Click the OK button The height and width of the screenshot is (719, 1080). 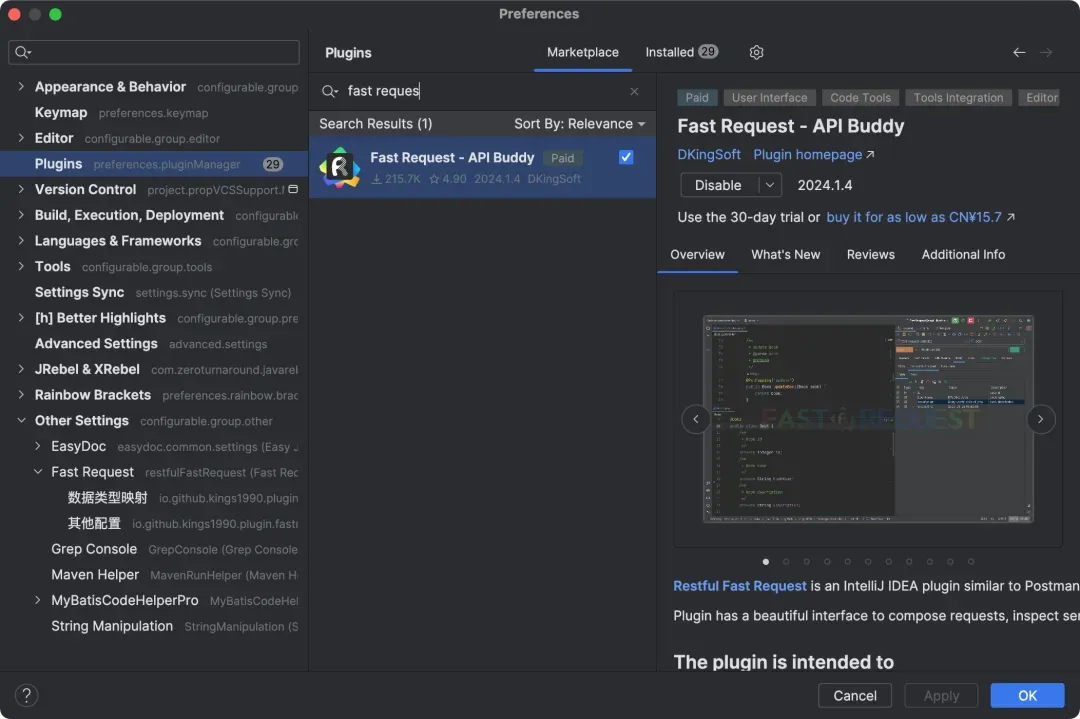pyautogui.click(x=1027, y=696)
